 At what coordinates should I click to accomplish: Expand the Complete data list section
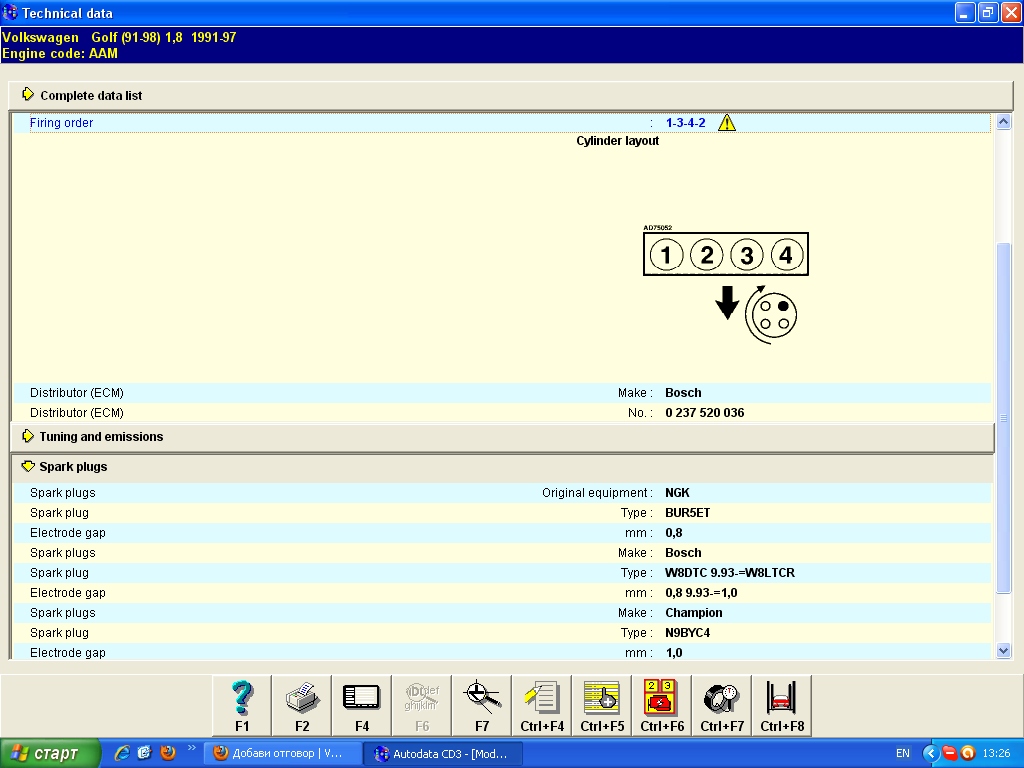coord(90,96)
